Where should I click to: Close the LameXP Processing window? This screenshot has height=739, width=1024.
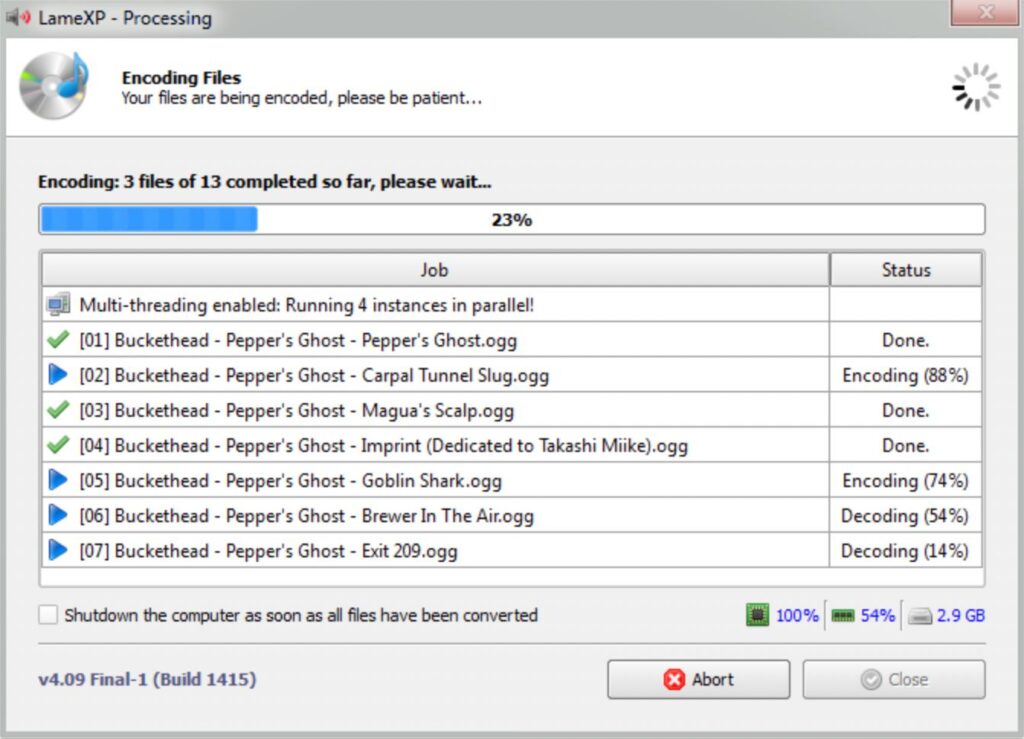[985, 12]
